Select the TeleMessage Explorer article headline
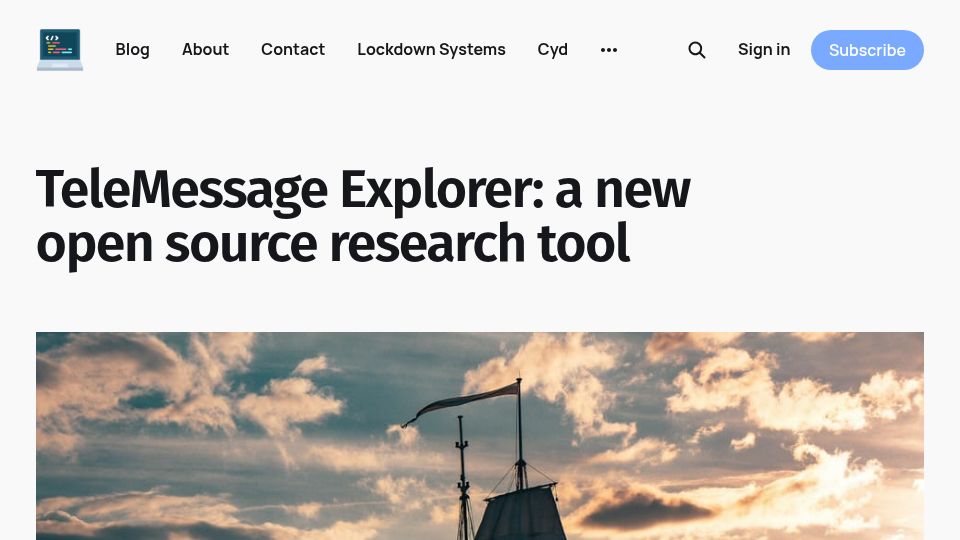This screenshot has height=540, width=960. 363,217
